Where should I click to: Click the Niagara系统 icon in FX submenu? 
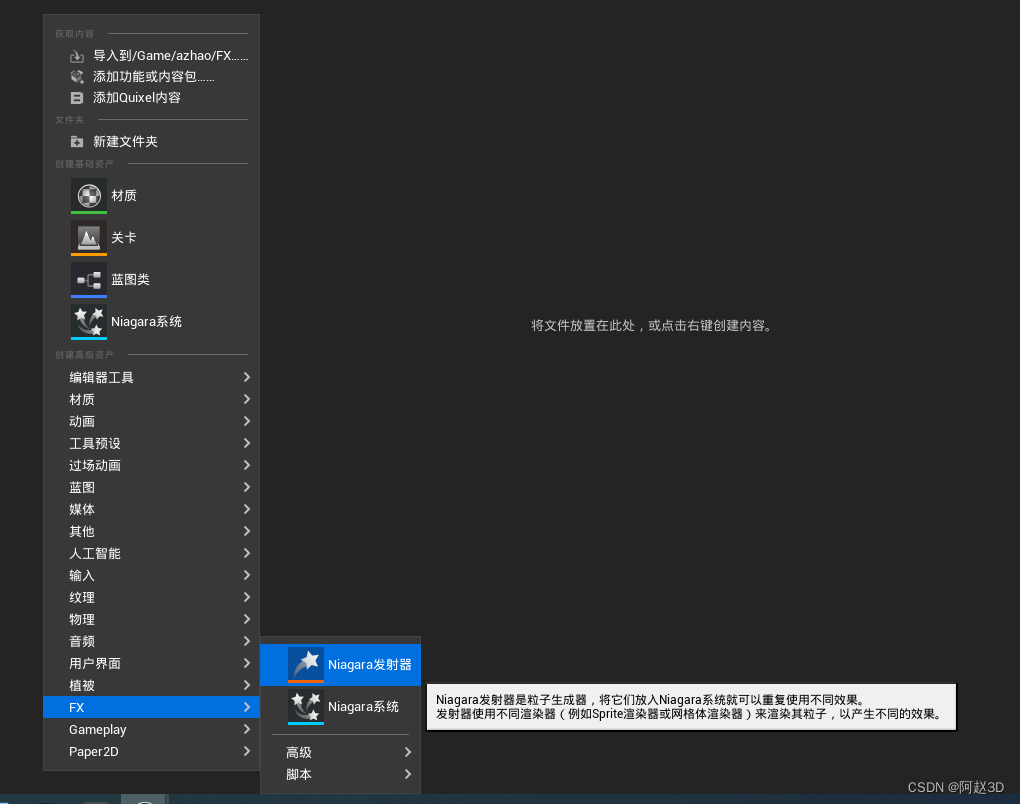click(306, 707)
